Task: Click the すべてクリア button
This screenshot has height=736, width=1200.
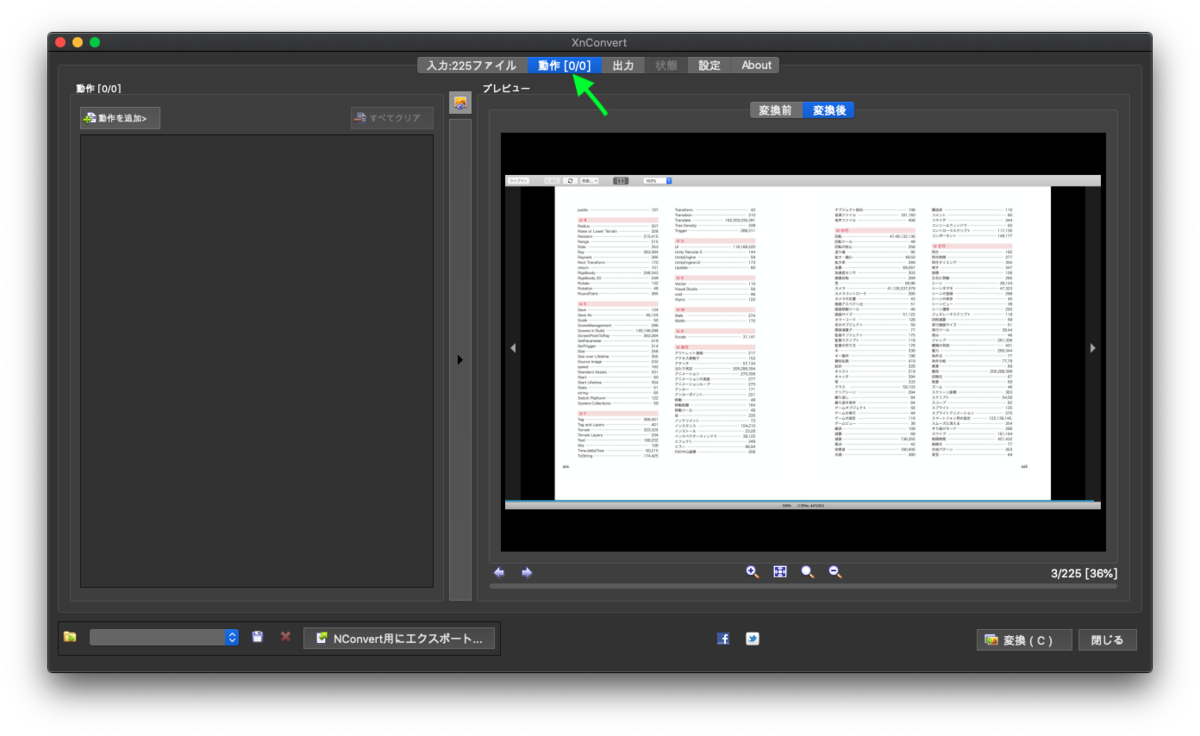Action: click(x=392, y=118)
